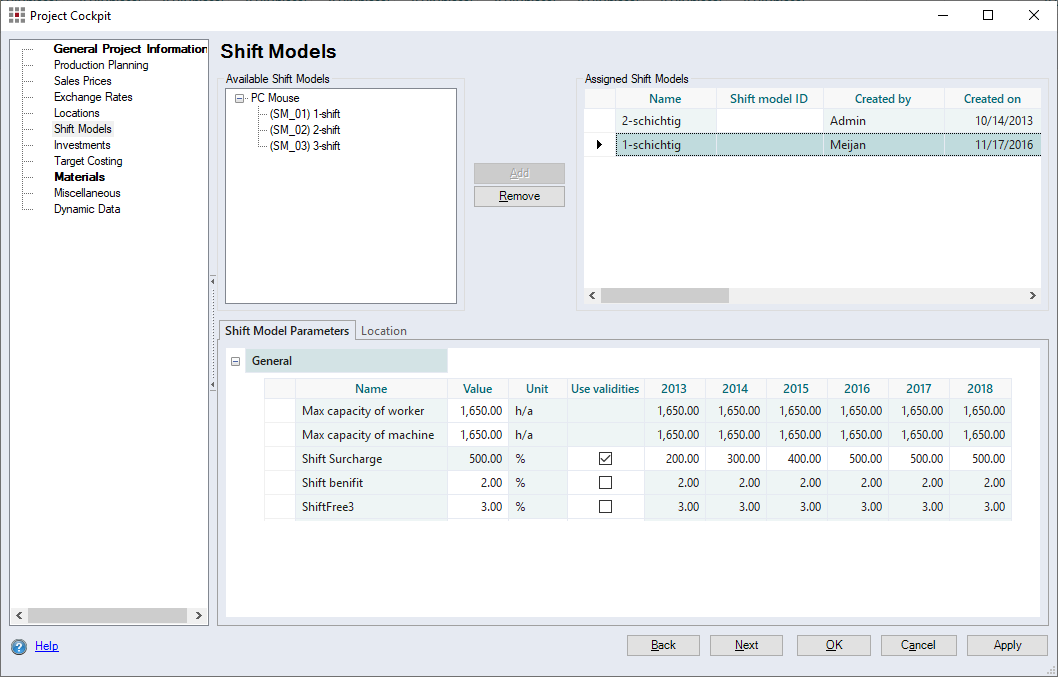Edit the Shift Surcharge Value field
The height and width of the screenshot is (677, 1058).
pos(478,459)
